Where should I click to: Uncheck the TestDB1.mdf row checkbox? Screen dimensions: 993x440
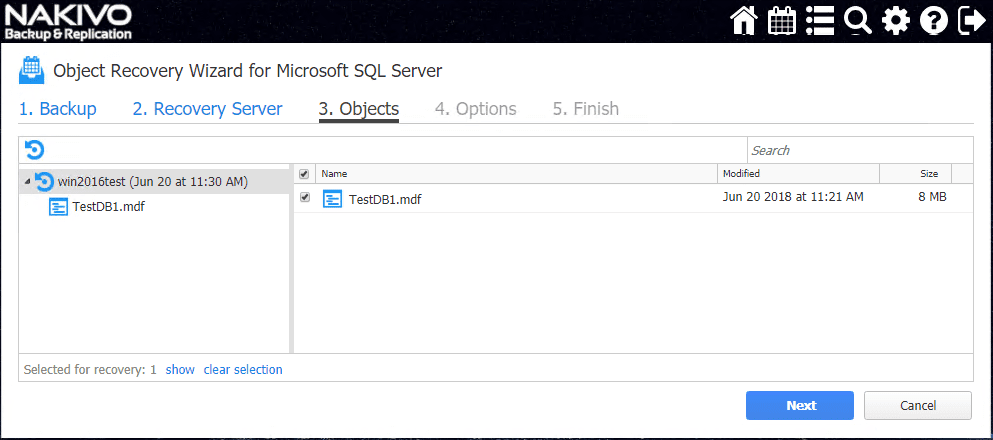304,198
